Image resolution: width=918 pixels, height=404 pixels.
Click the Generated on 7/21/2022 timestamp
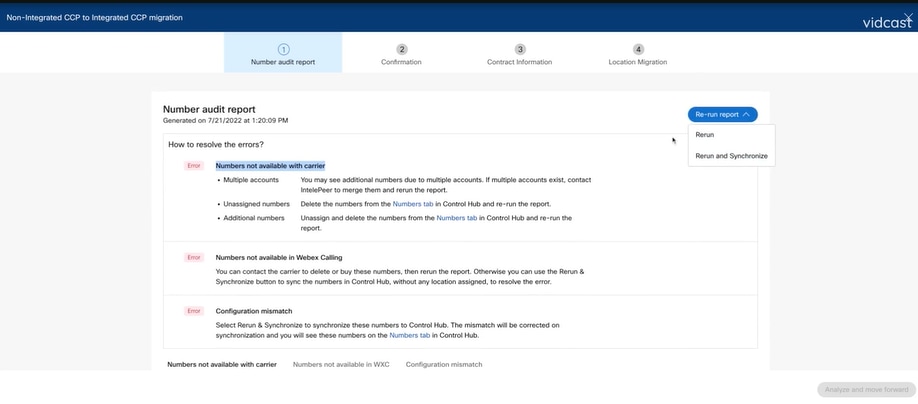tap(225, 121)
